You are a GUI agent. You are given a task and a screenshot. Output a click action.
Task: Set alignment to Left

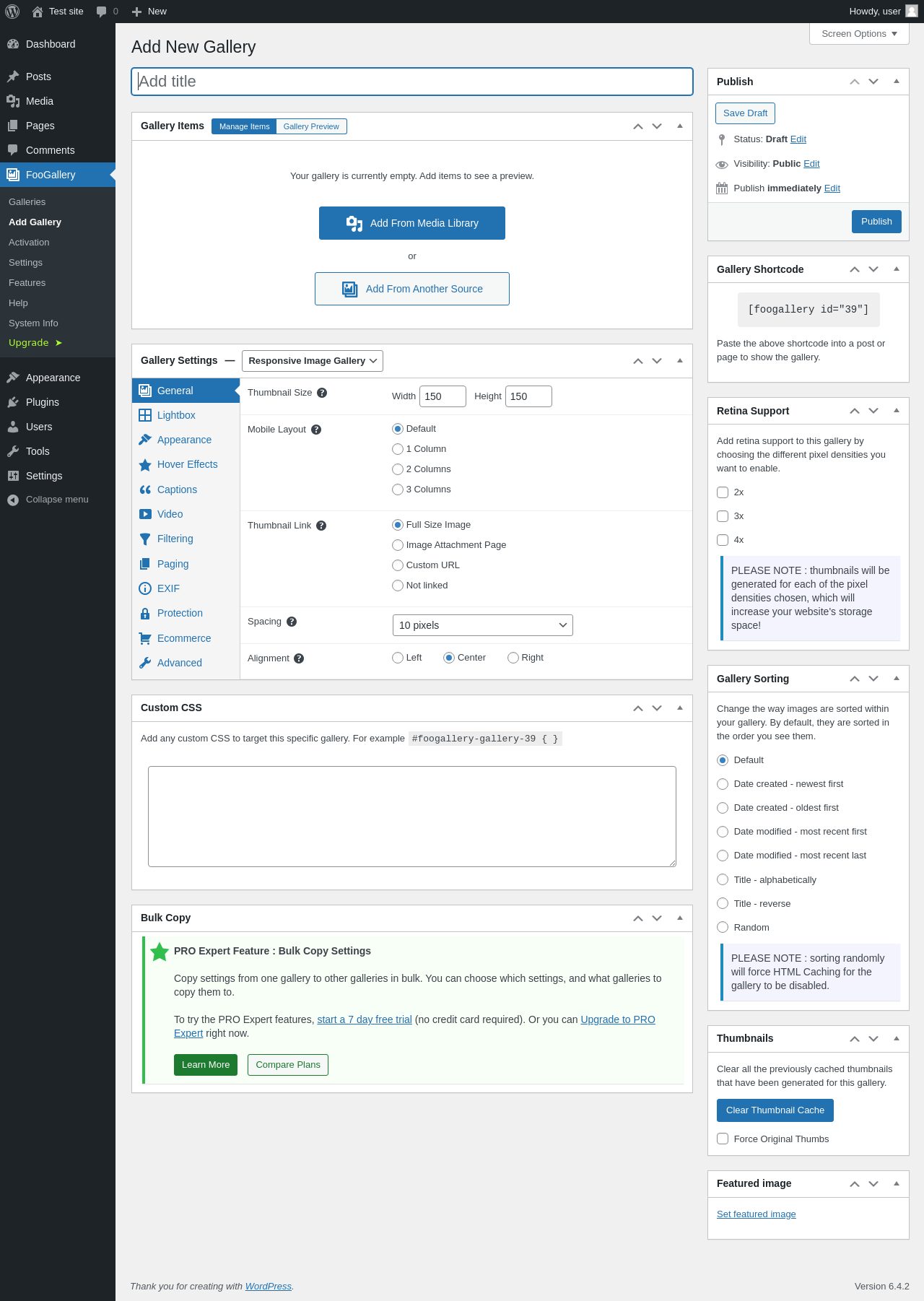(398, 658)
